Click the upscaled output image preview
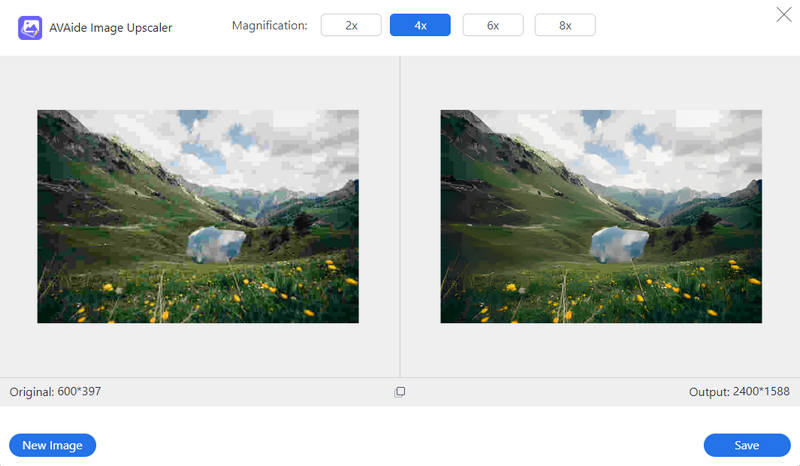Image resolution: width=800 pixels, height=466 pixels. (601, 216)
